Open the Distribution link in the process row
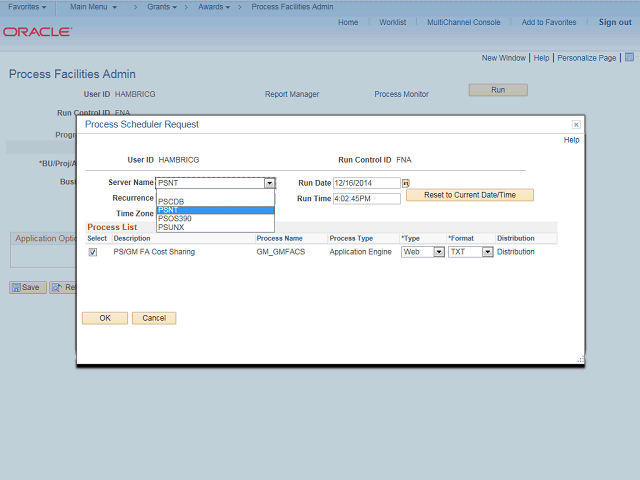The image size is (640, 480). coord(516,252)
